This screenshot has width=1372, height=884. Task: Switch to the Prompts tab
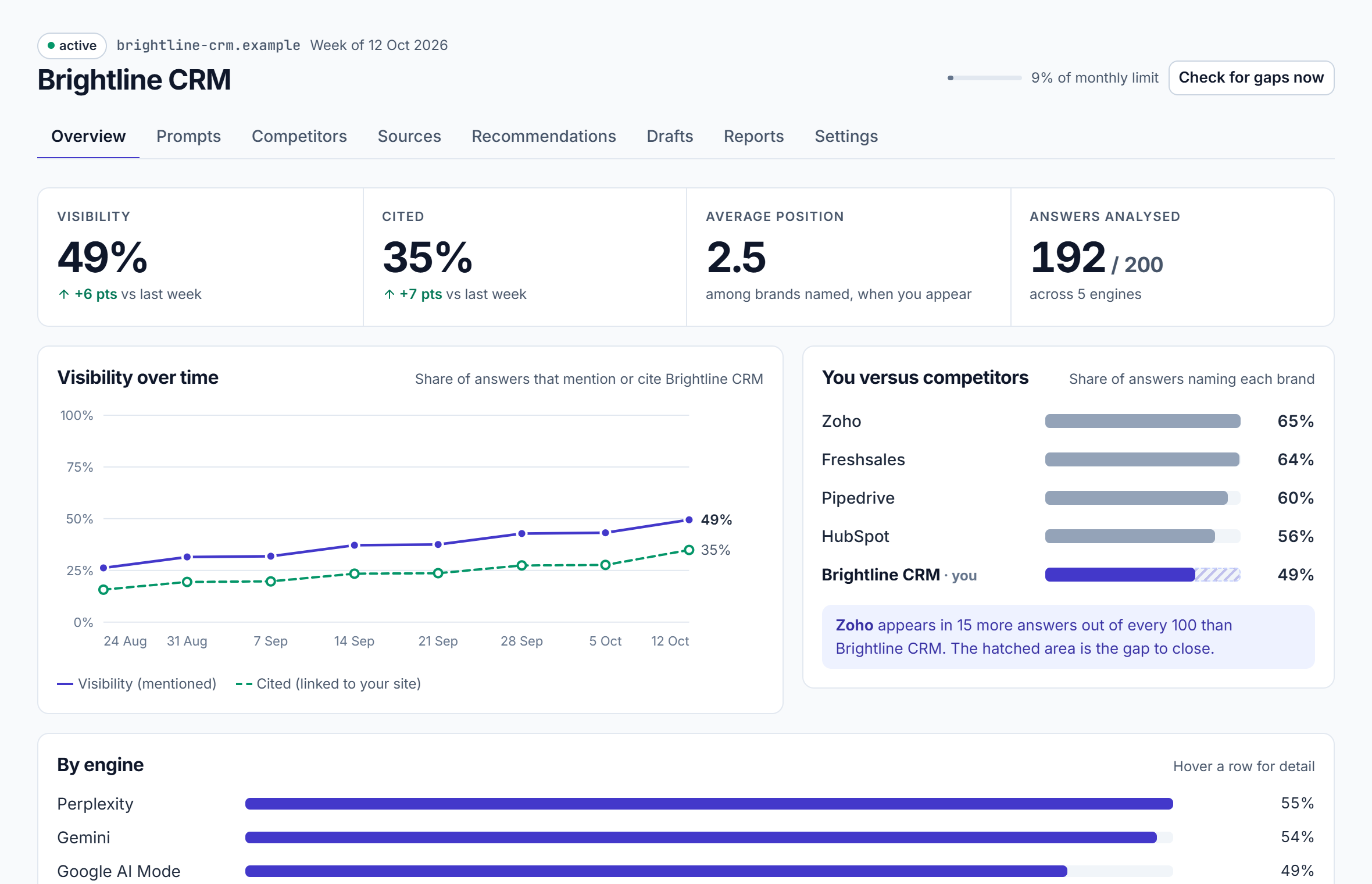pyautogui.click(x=188, y=136)
